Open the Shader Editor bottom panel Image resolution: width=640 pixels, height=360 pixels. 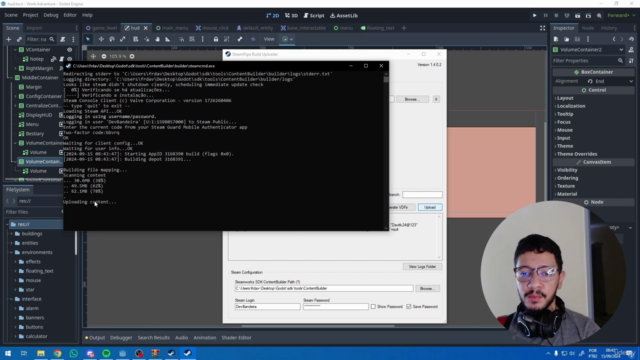236,338
